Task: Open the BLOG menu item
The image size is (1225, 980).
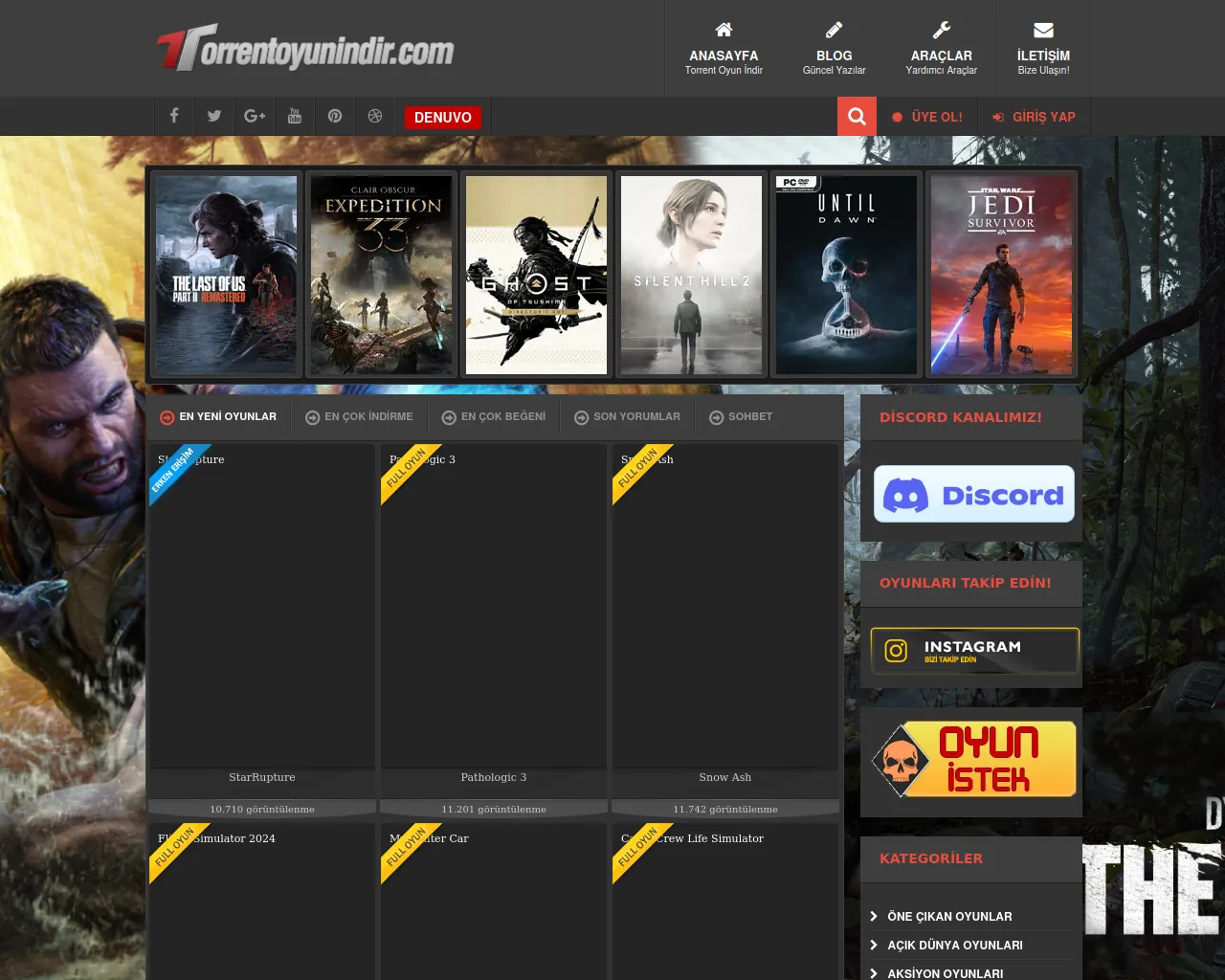Action: (x=834, y=48)
